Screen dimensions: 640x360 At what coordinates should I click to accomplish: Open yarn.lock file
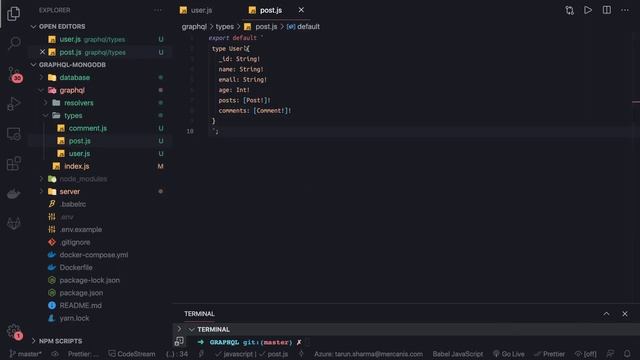pos(74,318)
